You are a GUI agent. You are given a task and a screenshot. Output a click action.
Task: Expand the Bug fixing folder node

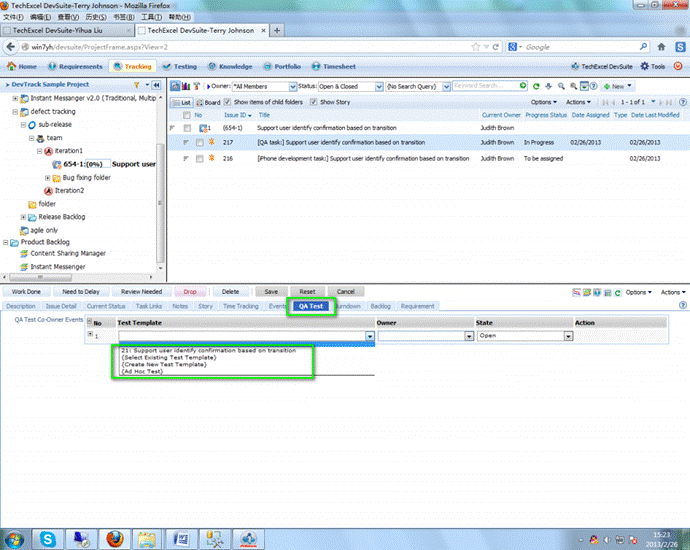coord(47,178)
